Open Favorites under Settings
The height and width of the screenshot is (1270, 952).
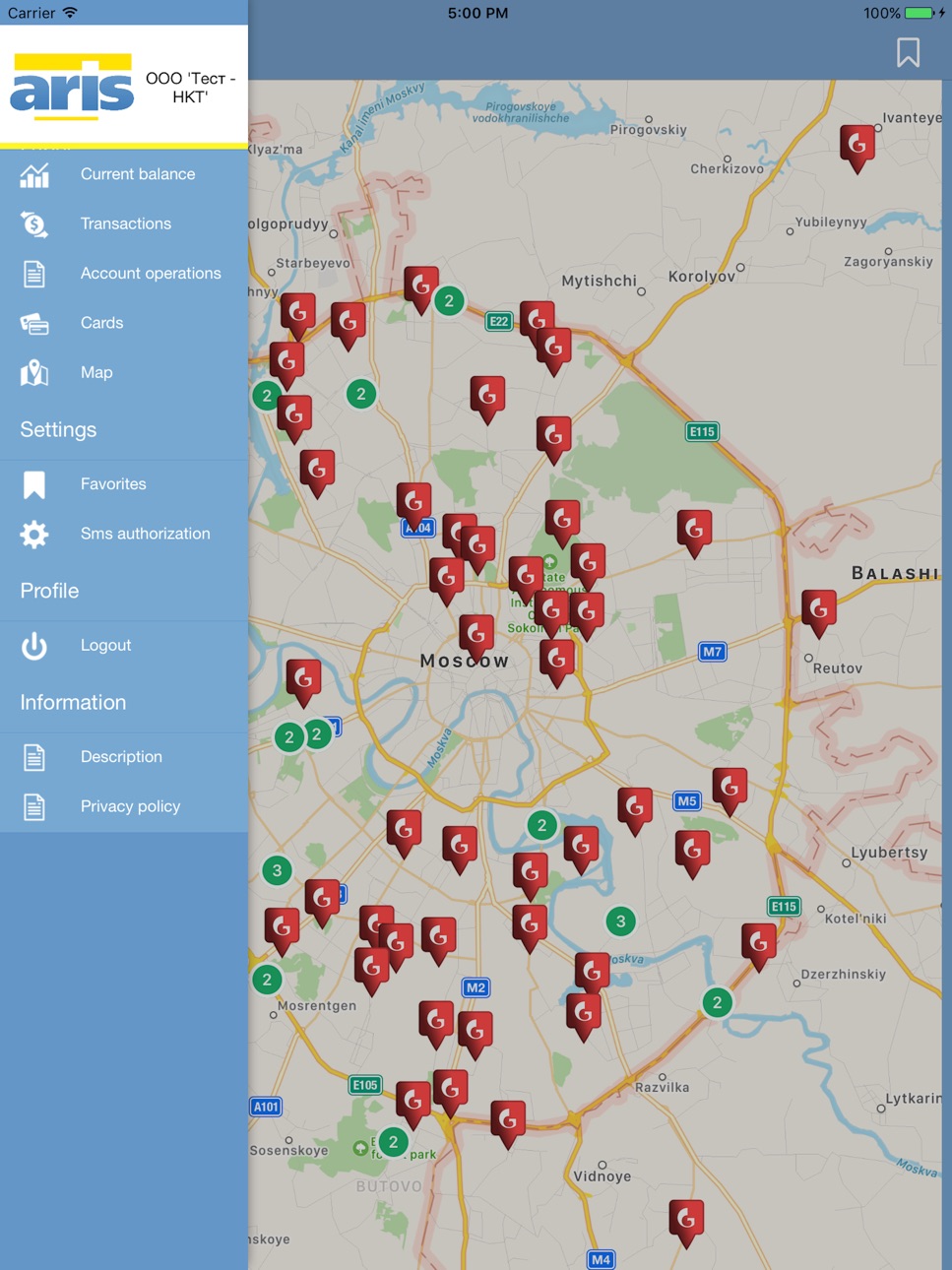point(124,483)
